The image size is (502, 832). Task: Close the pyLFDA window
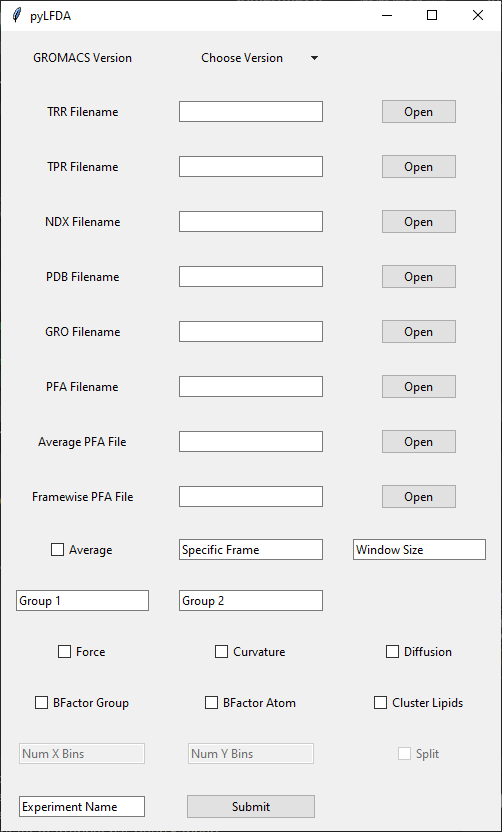478,15
